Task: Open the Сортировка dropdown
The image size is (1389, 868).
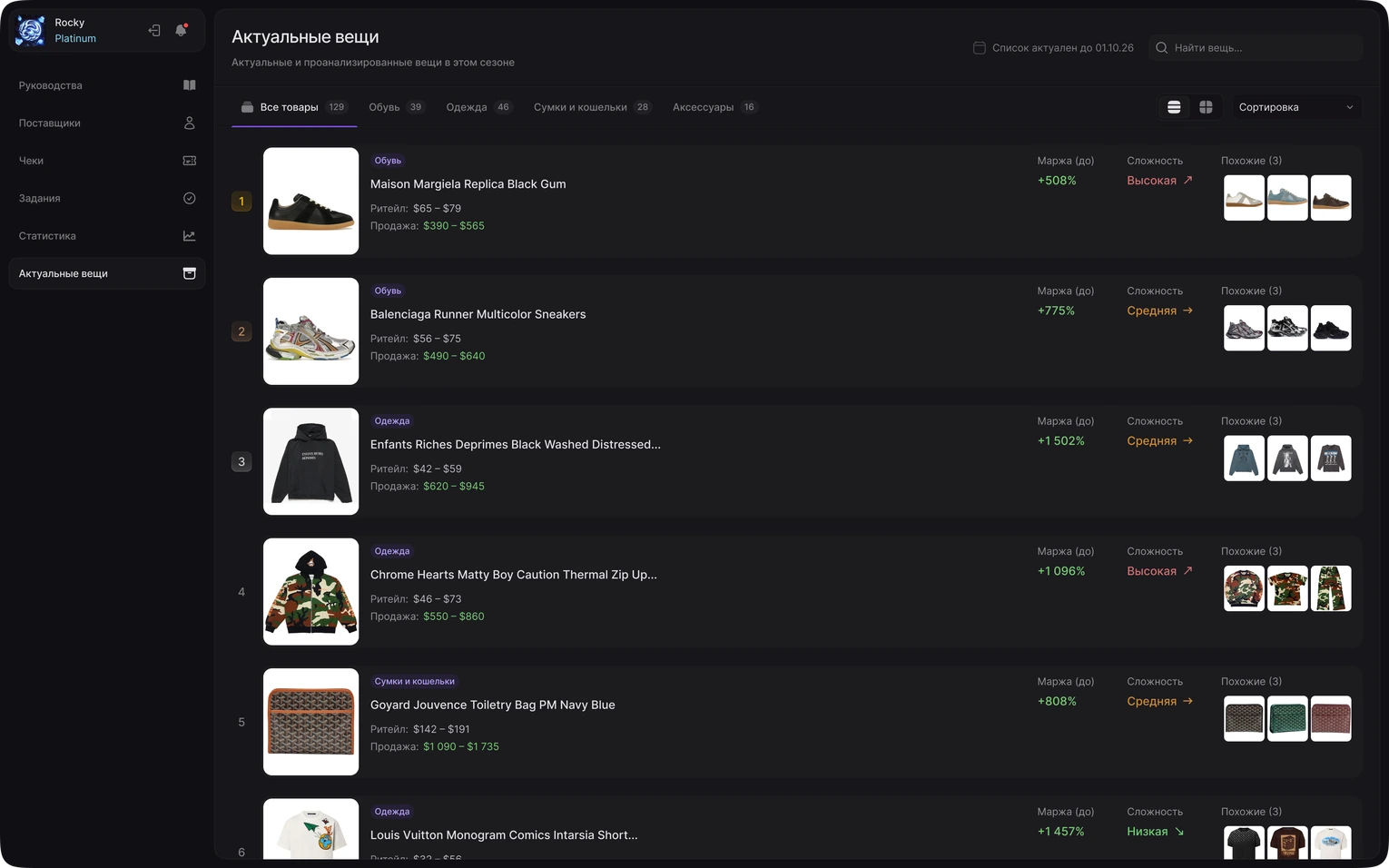Action: tap(1295, 107)
